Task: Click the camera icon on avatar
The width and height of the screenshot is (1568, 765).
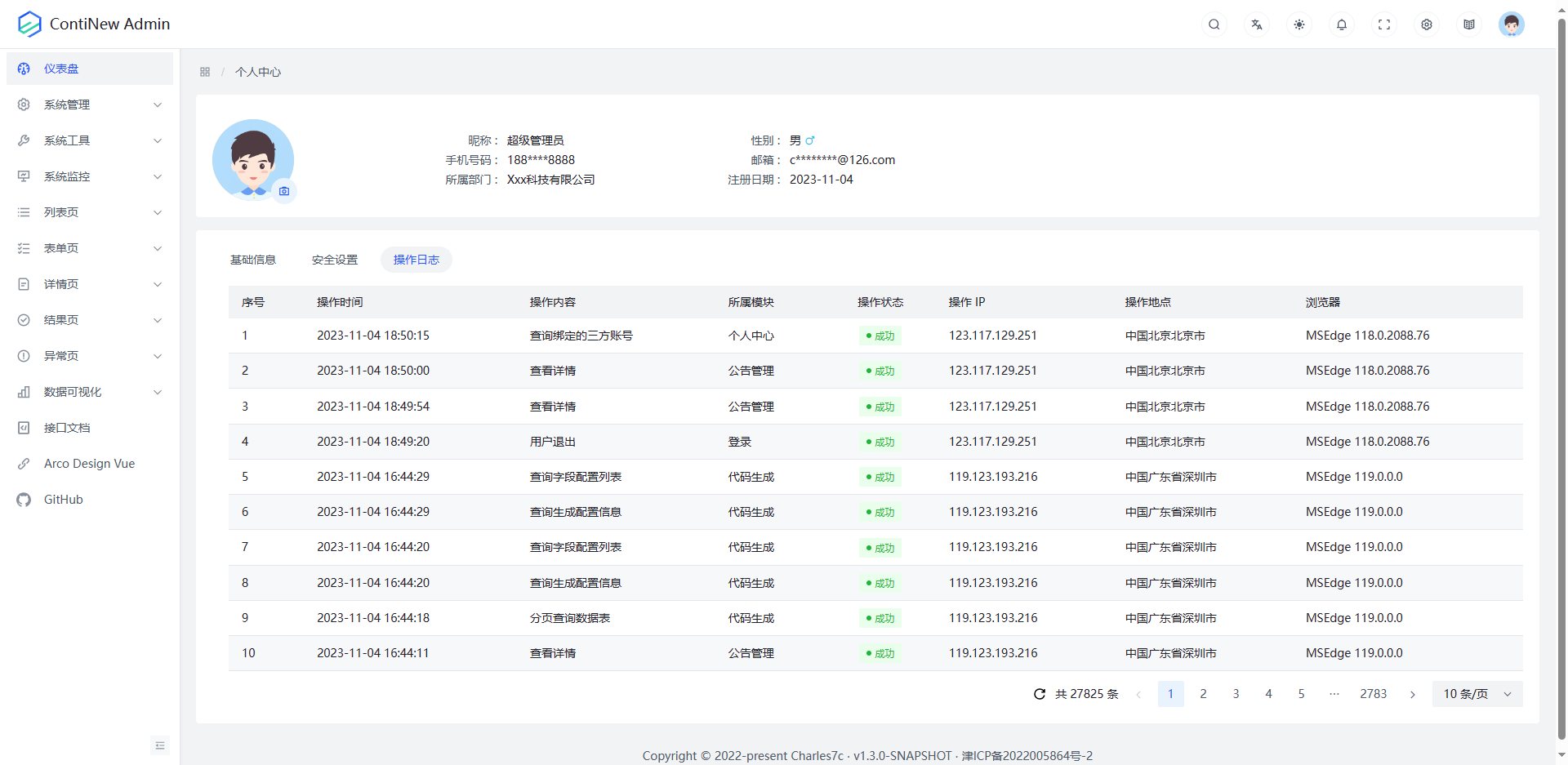Action: 284,191
